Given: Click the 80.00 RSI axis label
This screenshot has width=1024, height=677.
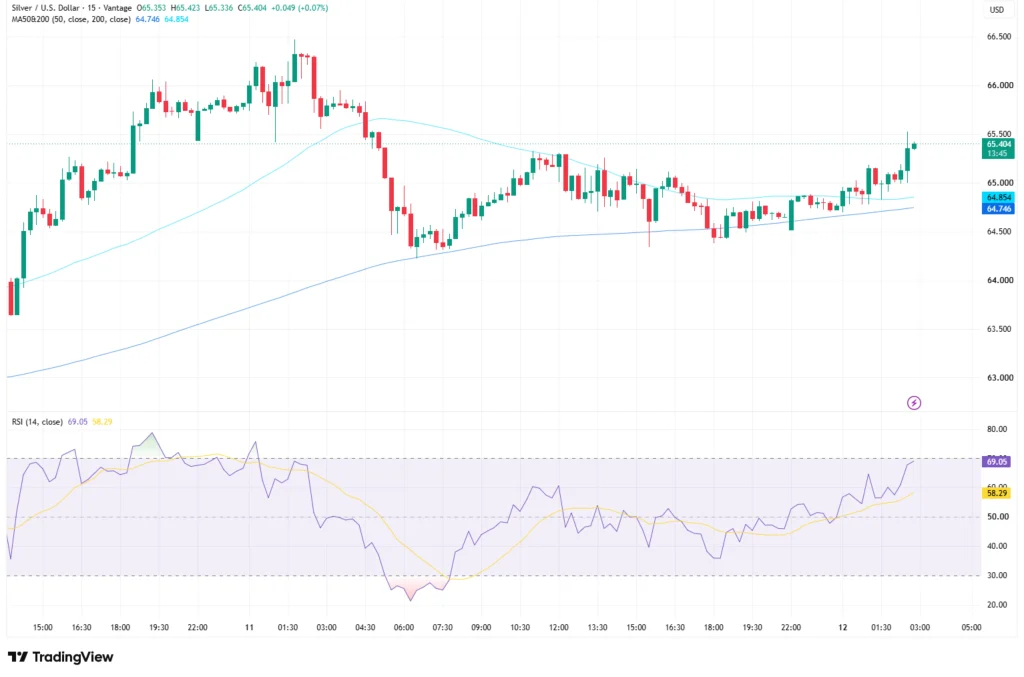Looking at the screenshot, I should (x=997, y=430).
